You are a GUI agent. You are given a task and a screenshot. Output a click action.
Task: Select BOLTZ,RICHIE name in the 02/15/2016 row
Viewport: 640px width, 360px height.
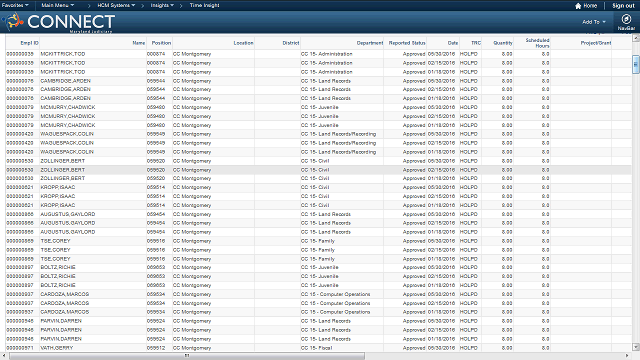58,276
